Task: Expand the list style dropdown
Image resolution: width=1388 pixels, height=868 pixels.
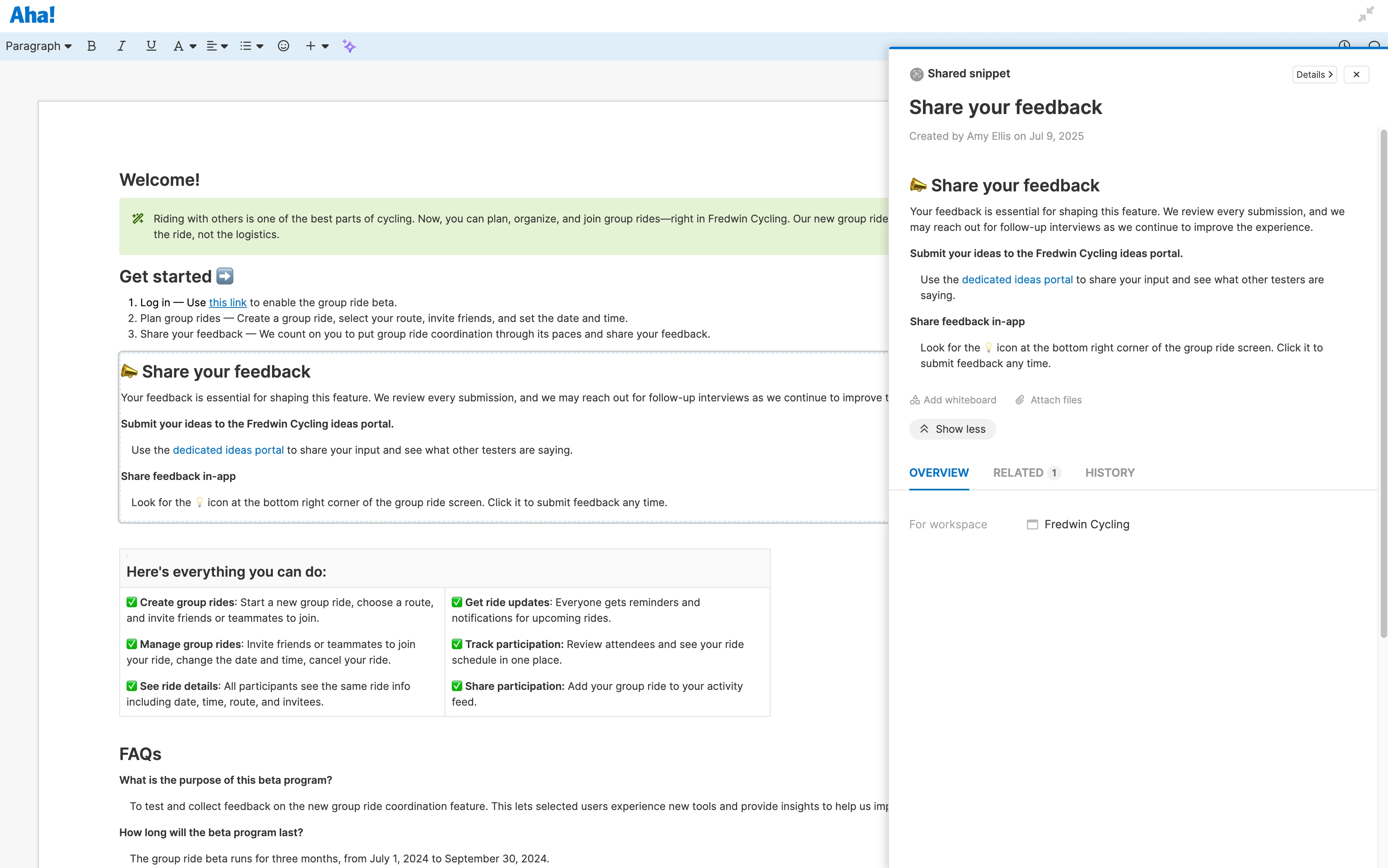Action: pyautogui.click(x=251, y=46)
